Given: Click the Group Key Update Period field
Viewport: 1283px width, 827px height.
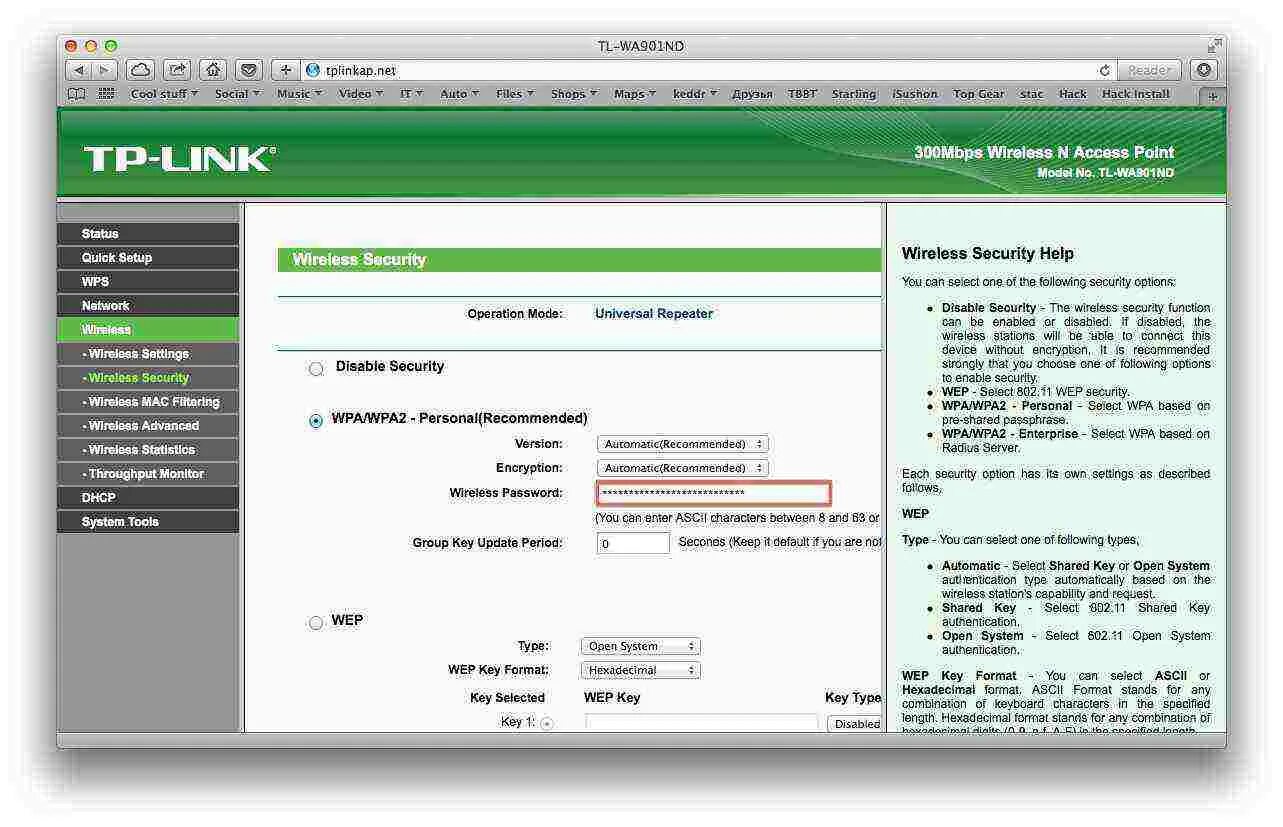Looking at the screenshot, I should pos(633,543).
